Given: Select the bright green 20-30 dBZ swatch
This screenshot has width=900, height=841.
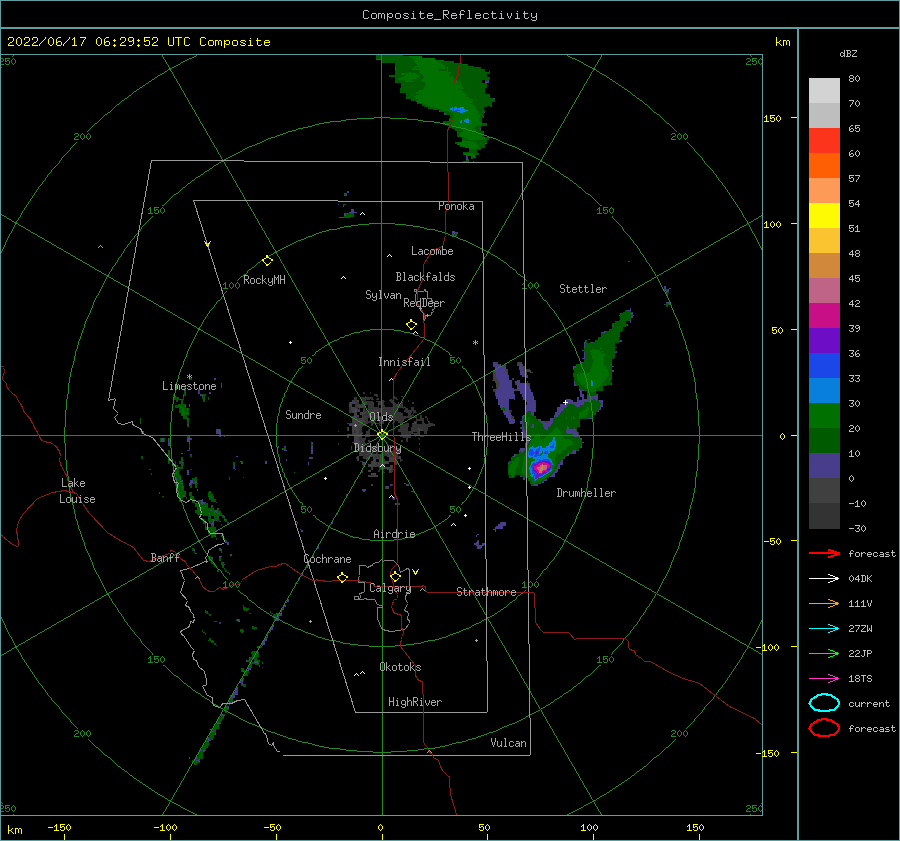Looking at the screenshot, I should coord(824,415).
